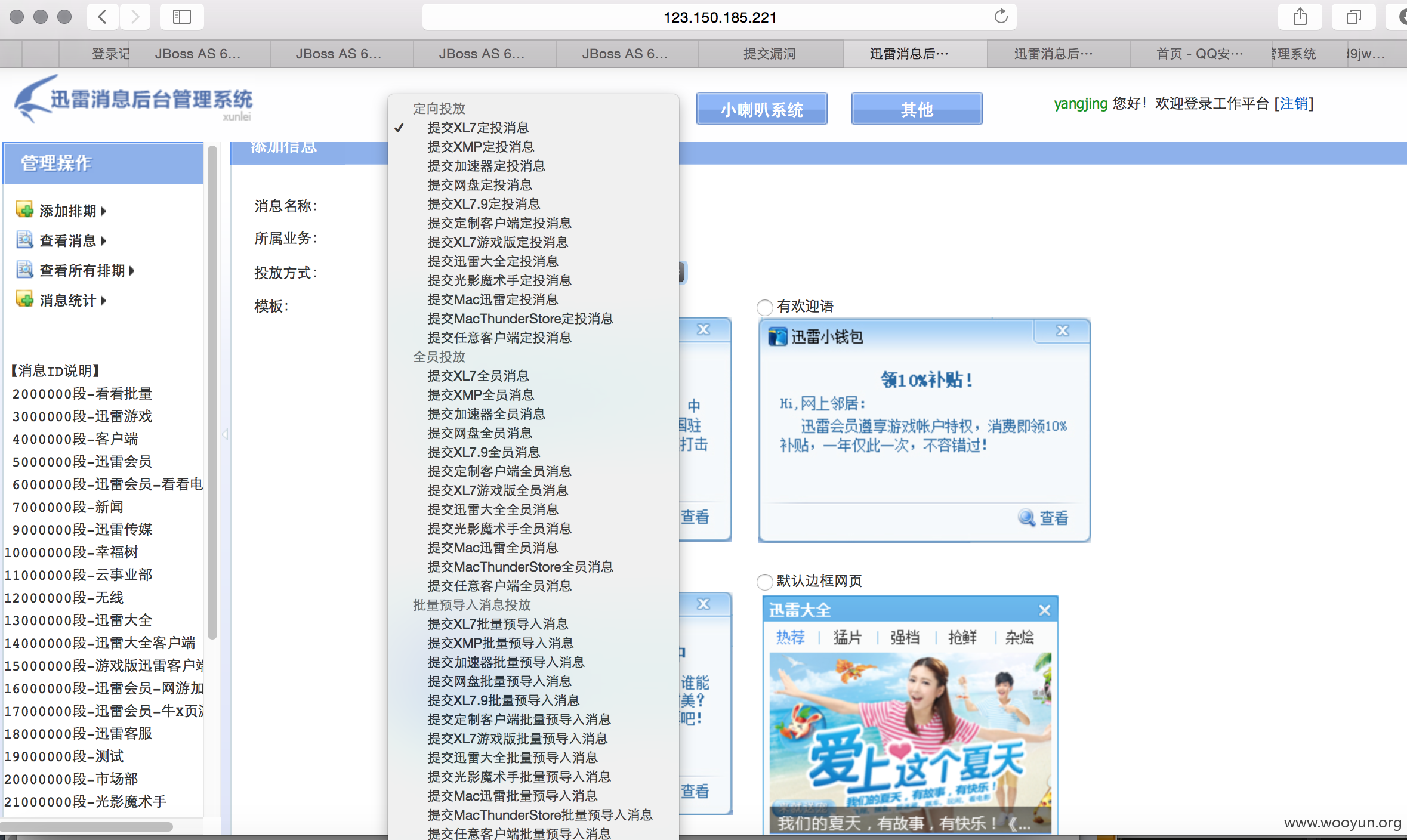Focus the Safari address bar

click(x=720, y=17)
